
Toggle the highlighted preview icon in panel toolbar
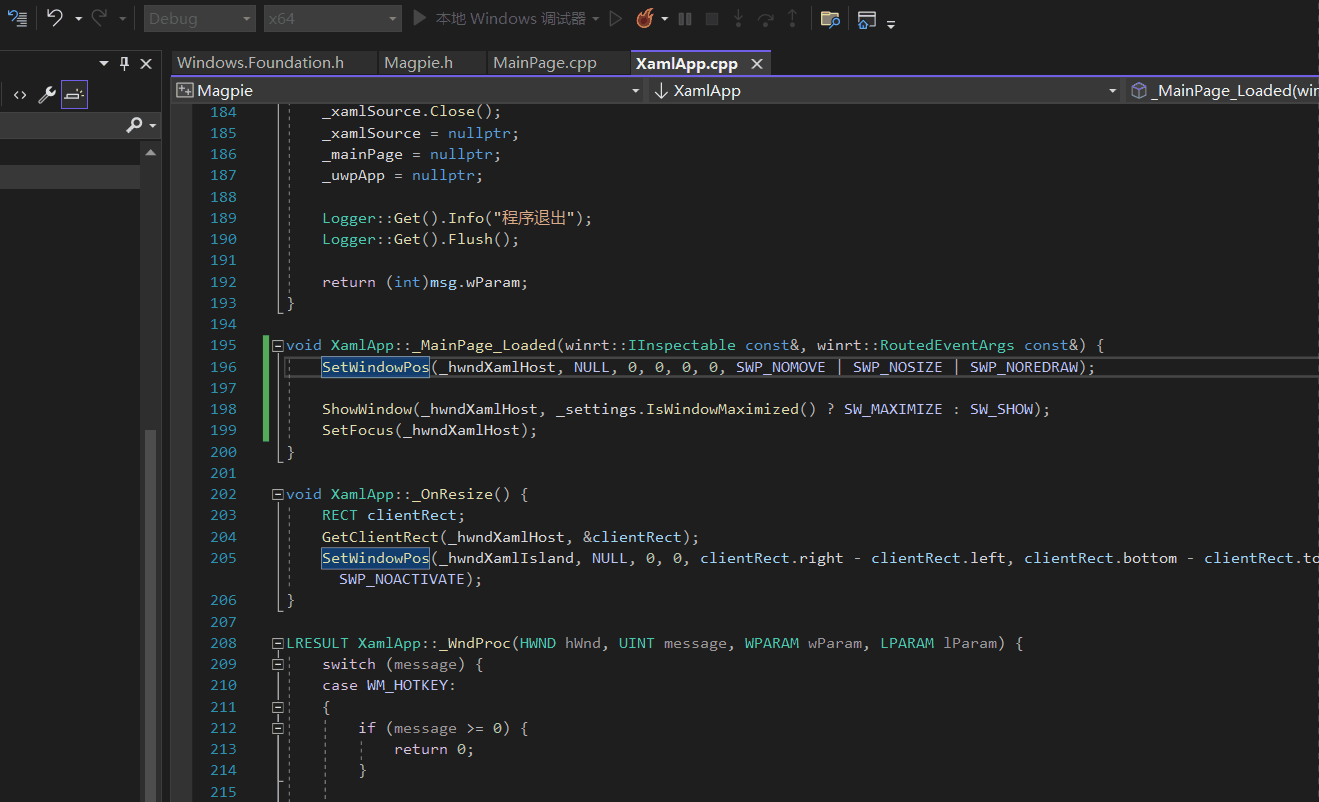pyautogui.click(x=74, y=95)
